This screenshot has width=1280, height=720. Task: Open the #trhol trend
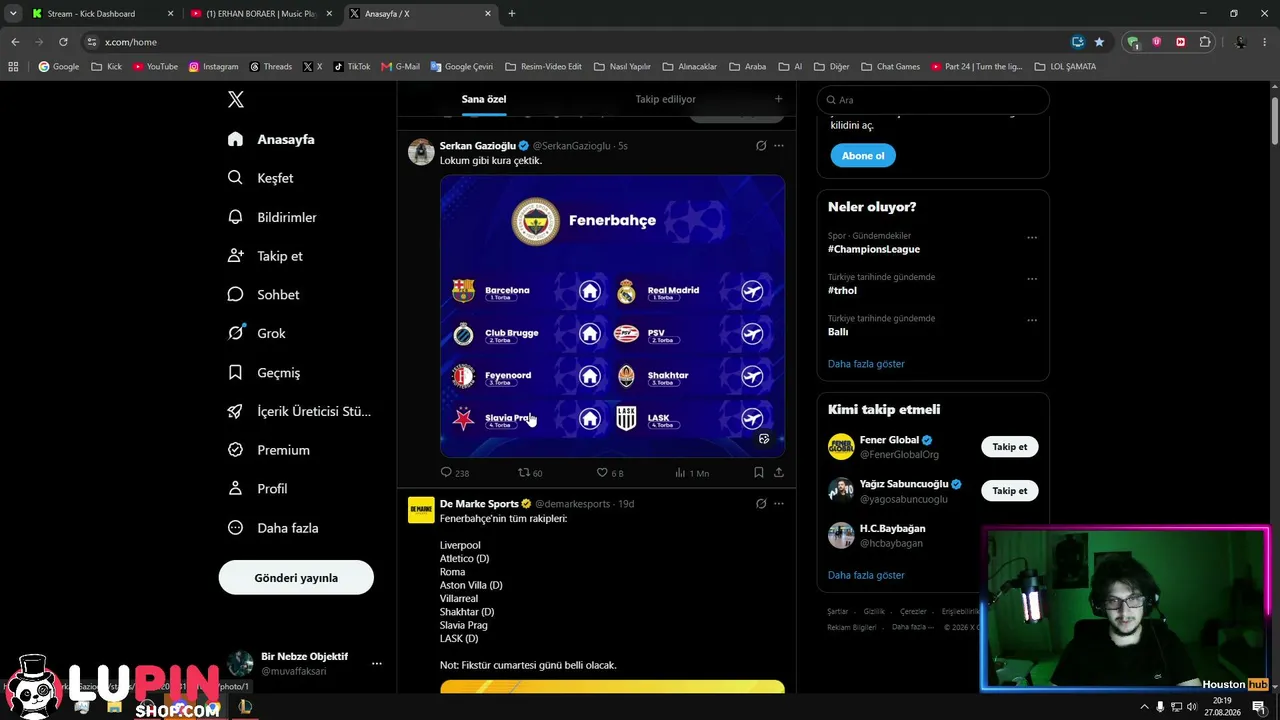[x=842, y=290]
